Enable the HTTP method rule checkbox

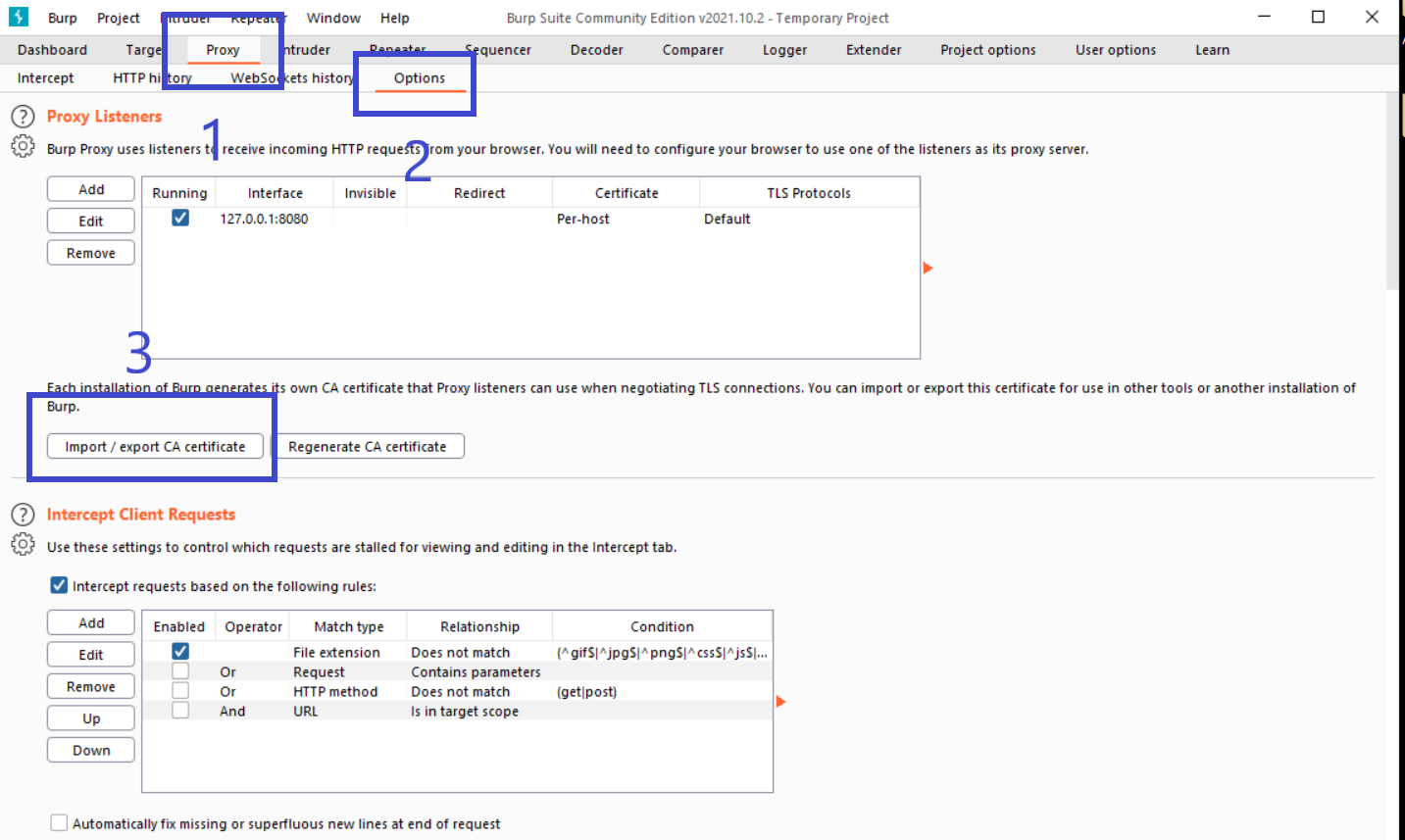point(180,691)
